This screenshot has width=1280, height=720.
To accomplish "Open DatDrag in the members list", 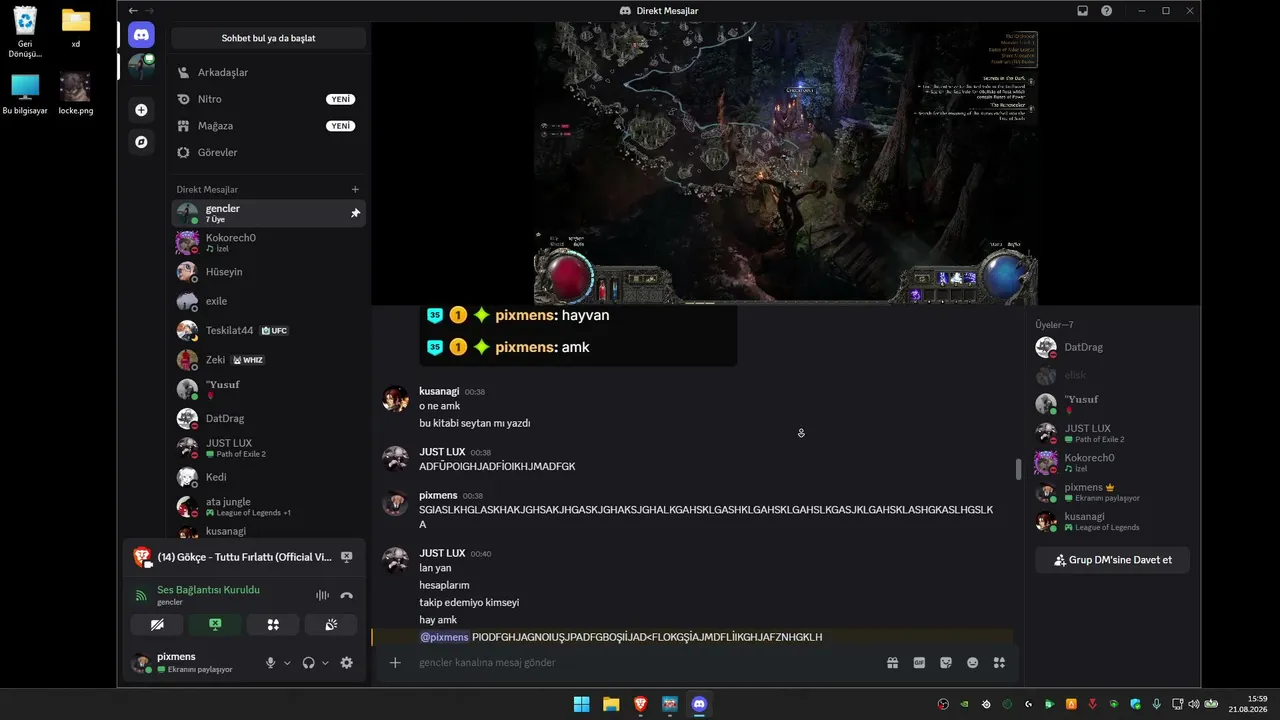I will click(x=1112, y=347).
